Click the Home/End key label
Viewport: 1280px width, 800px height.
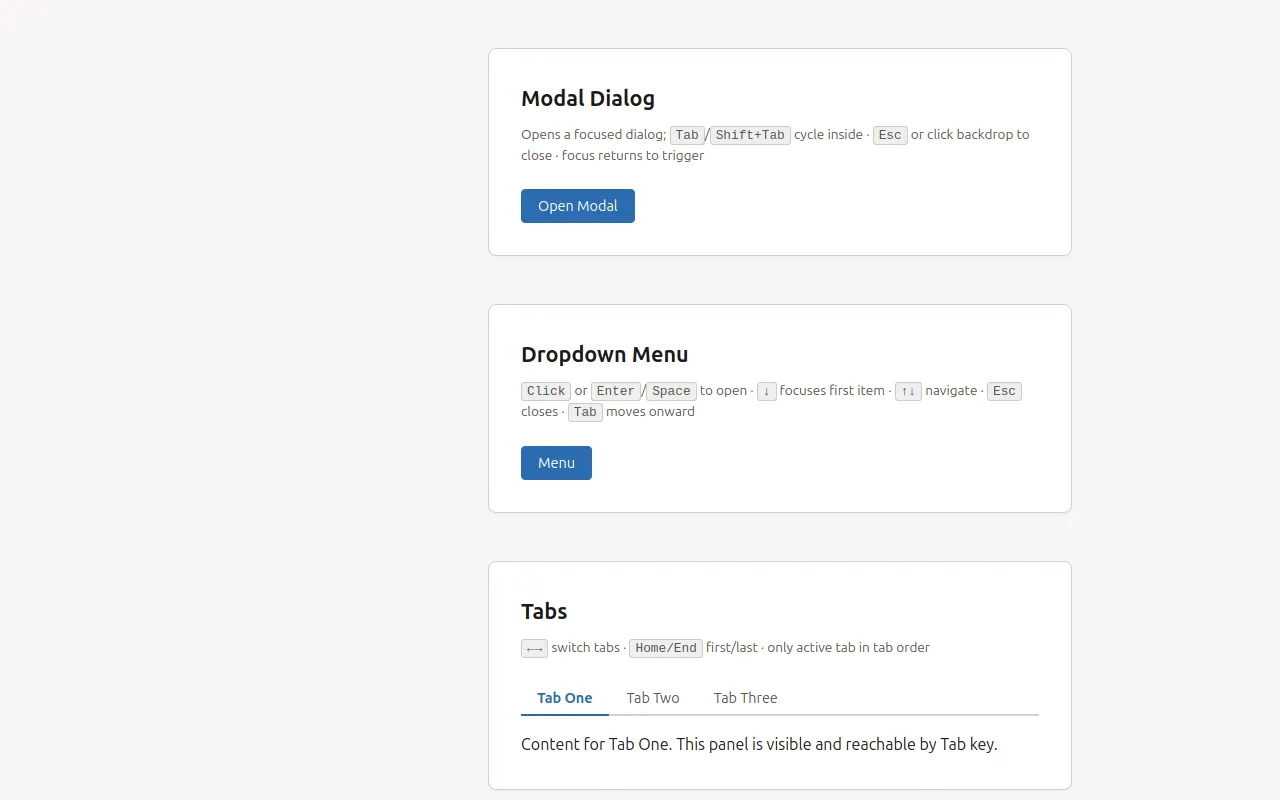666,648
